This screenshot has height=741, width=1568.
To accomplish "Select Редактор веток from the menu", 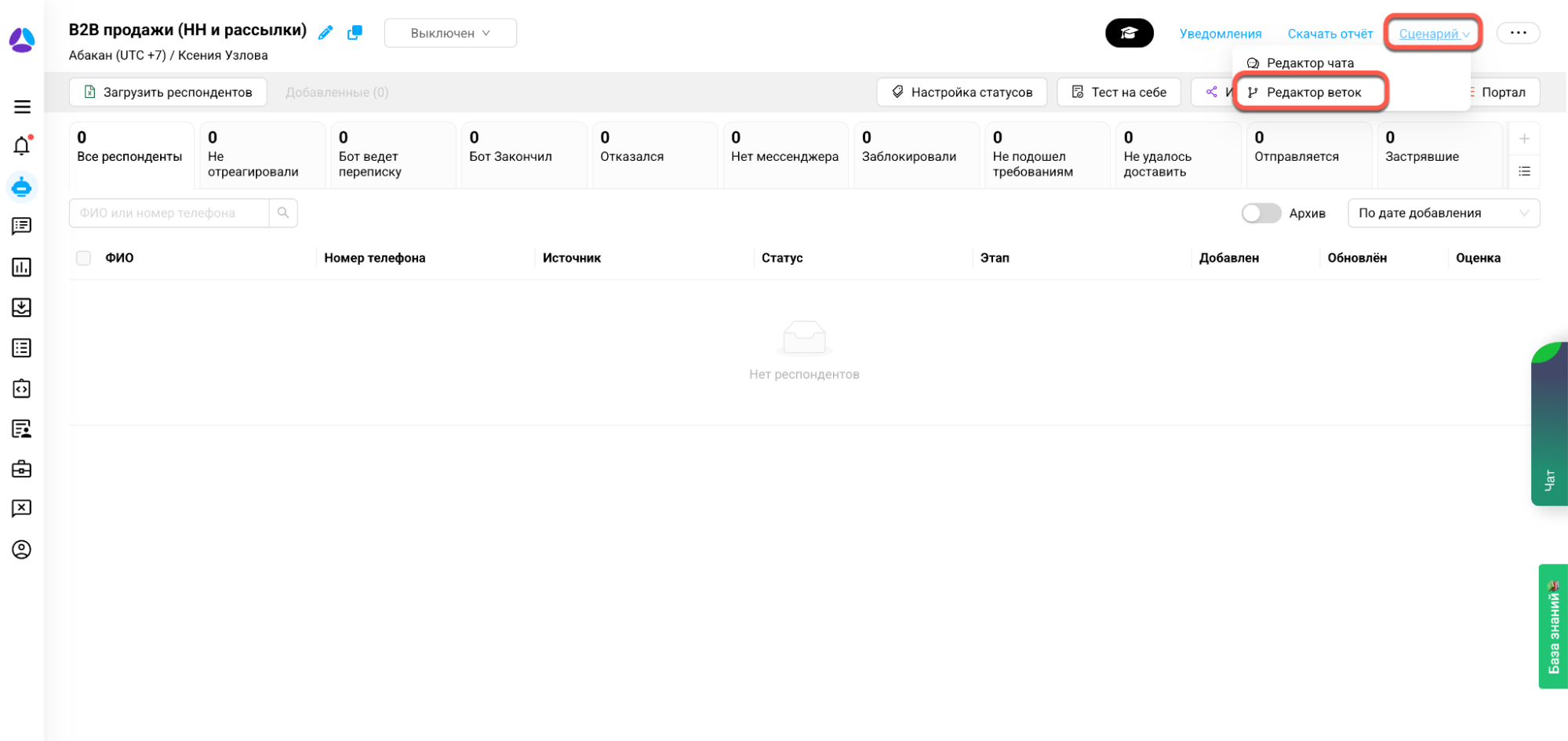I will (x=1313, y=93).
